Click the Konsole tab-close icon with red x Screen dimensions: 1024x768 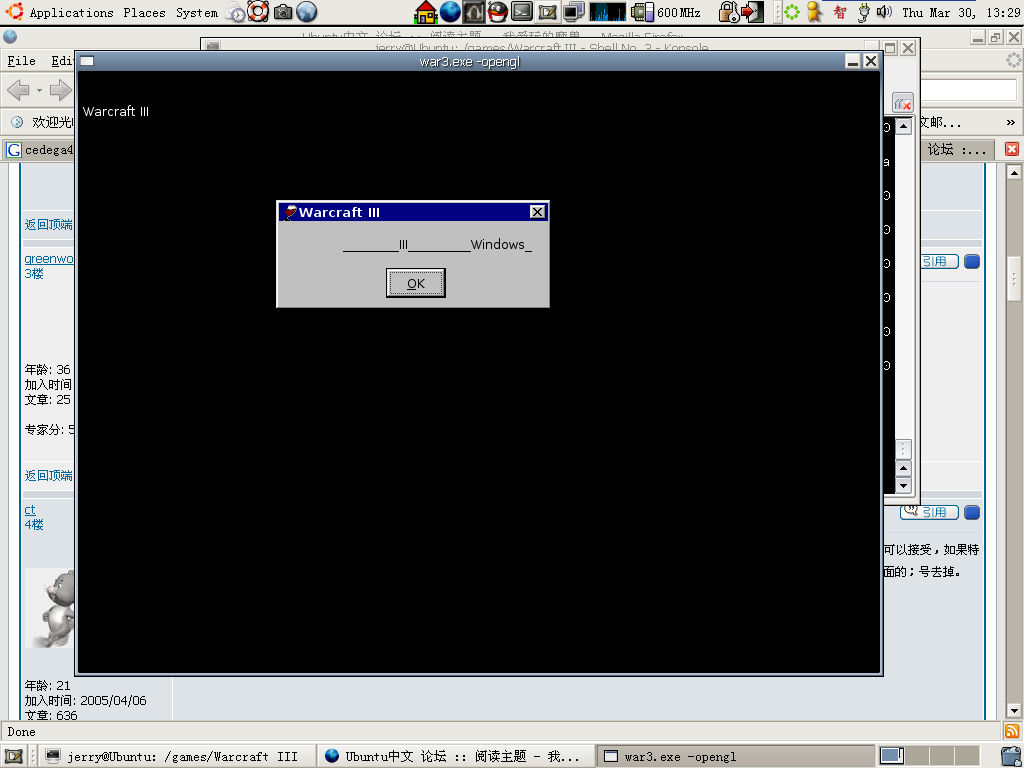click(x=903, y=103)
